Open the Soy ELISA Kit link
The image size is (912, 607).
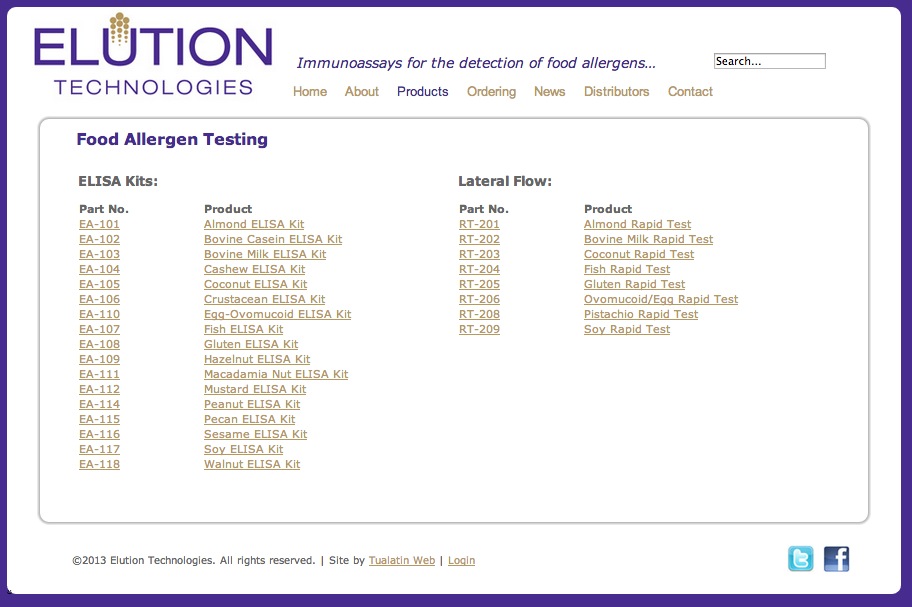(x=244, y=449)
